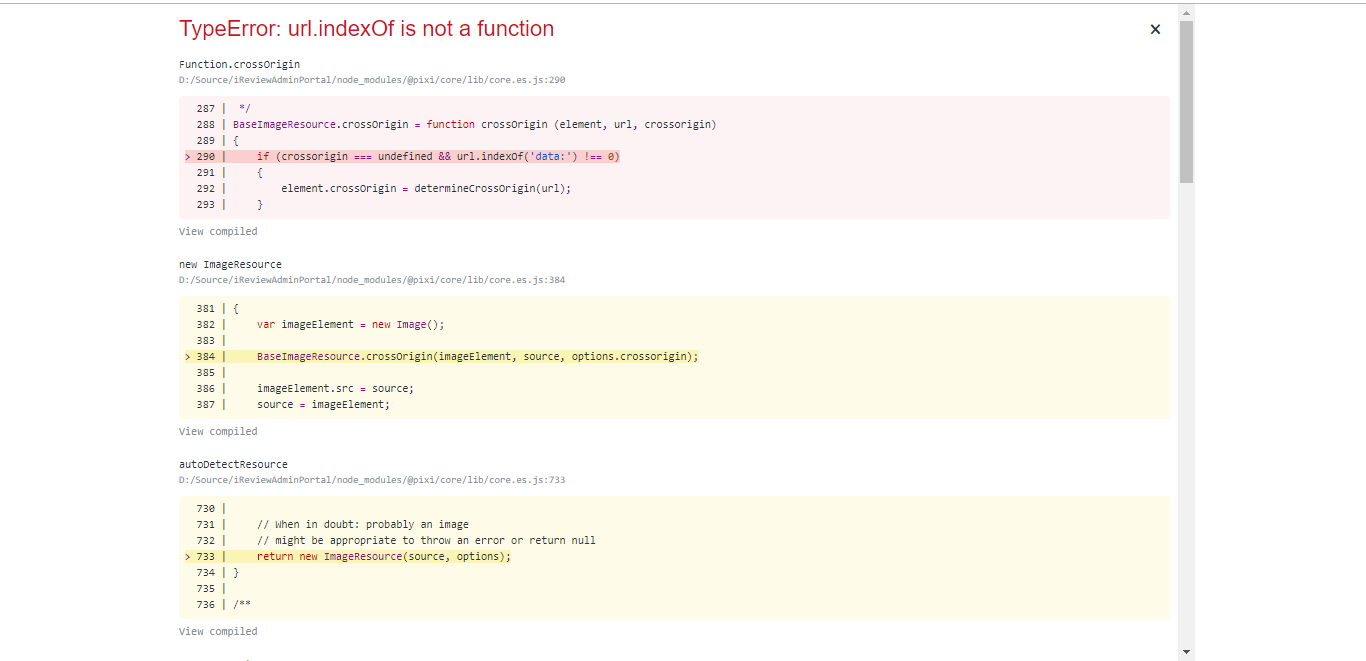
Task: Click line 386 imageElement.src assignment
Action: click(335, 389)
